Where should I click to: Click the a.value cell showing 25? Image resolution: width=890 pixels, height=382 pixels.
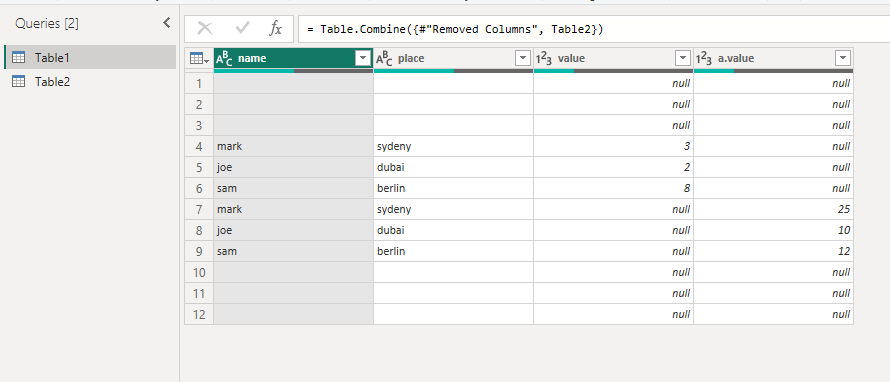pyautogui.click(x=774, y=209)
